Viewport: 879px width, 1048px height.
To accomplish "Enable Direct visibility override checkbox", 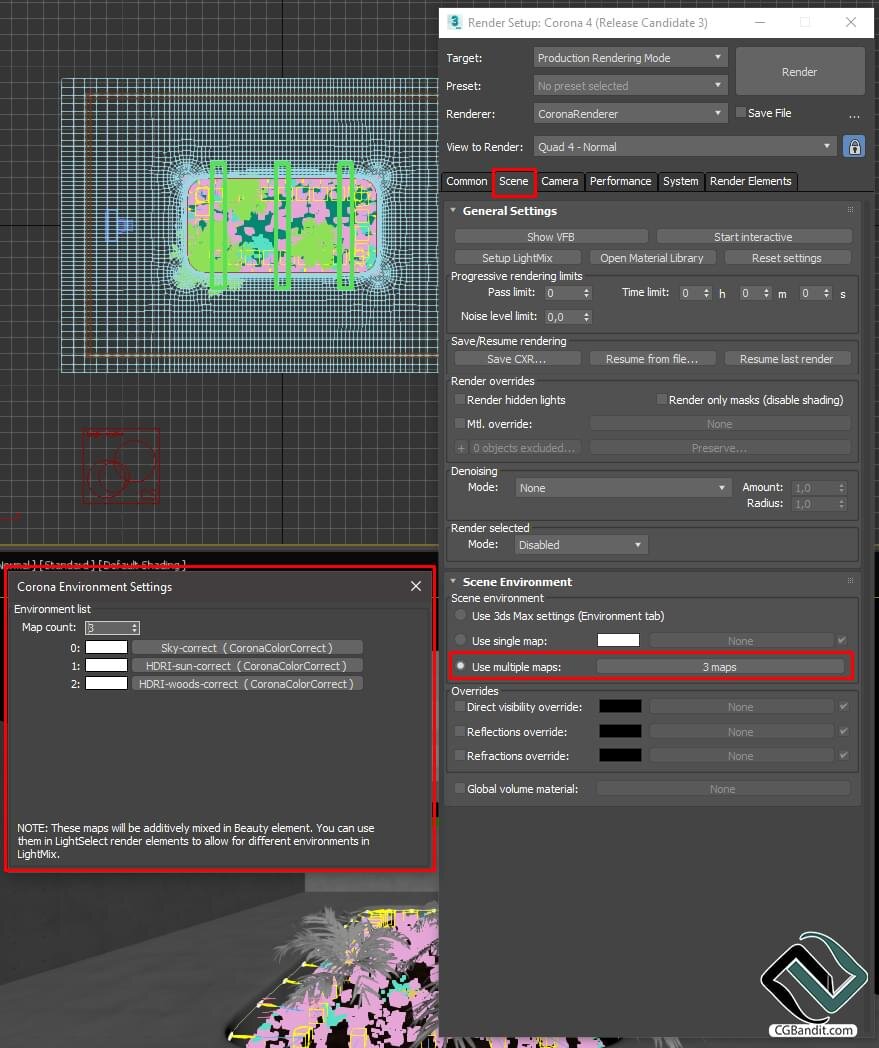I will [x=459, y=706].
